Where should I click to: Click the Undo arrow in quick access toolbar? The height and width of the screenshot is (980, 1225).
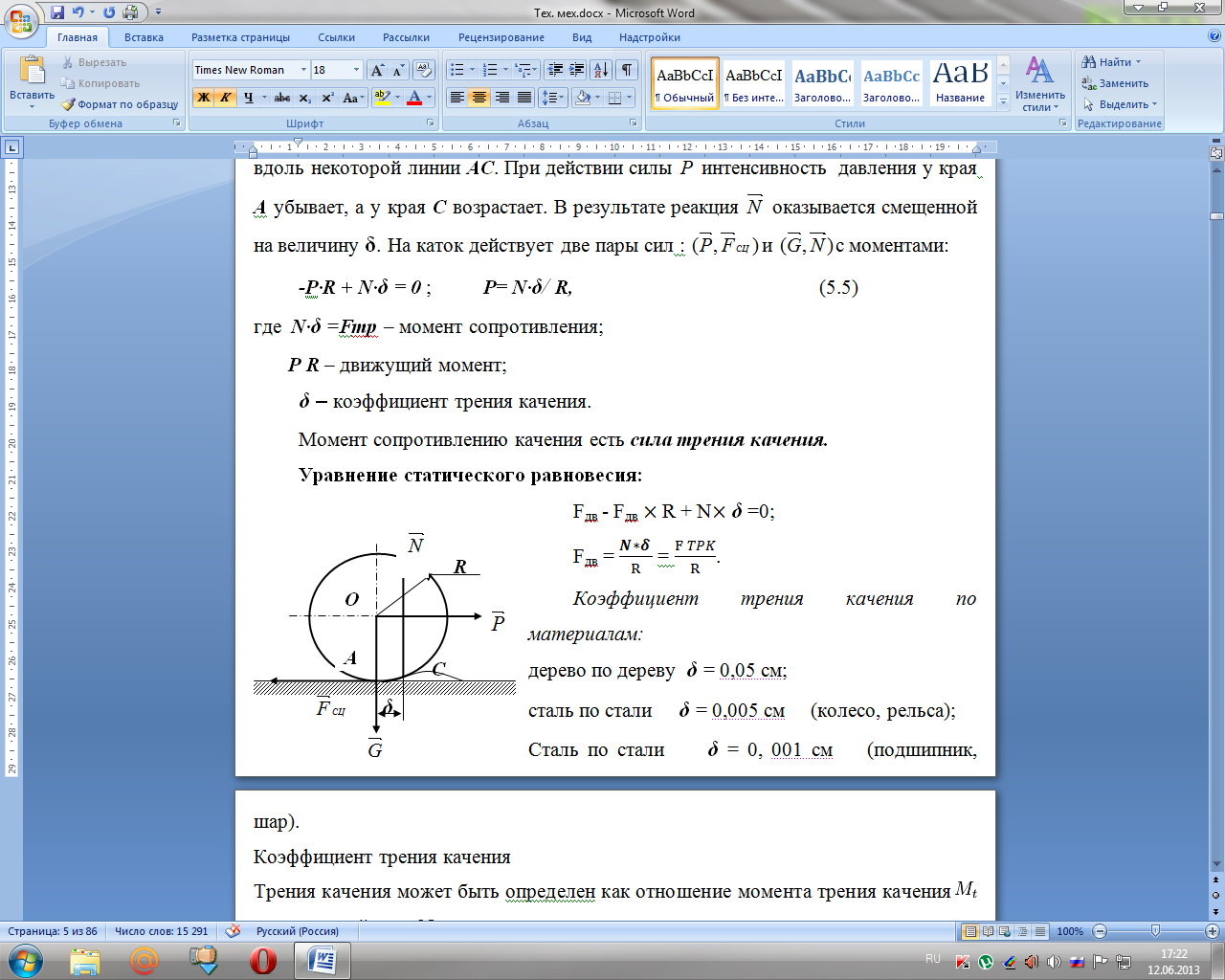pos(78,12)
